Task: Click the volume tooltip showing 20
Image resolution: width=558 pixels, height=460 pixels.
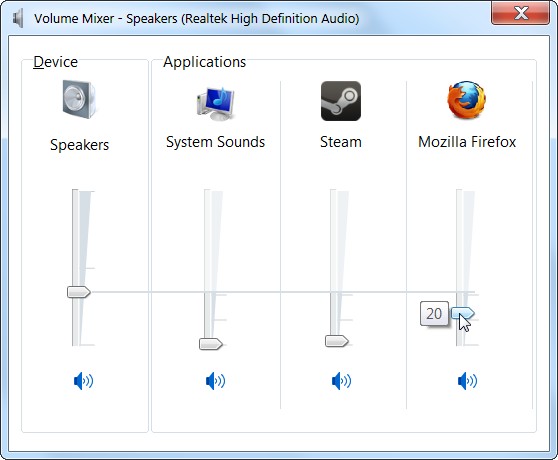Action: [x=434, y=313]
